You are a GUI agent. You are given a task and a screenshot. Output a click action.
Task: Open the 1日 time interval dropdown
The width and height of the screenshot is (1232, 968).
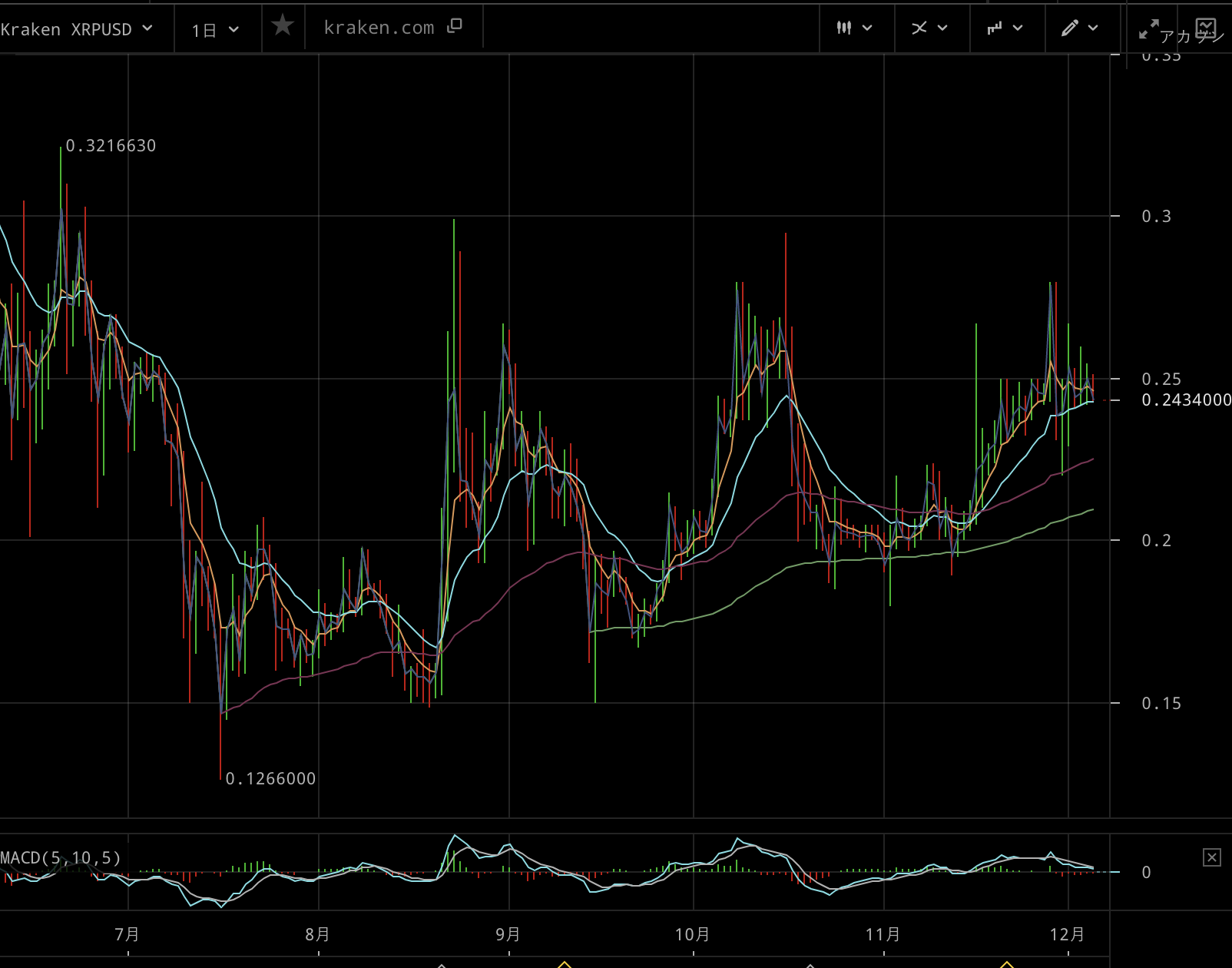pyautogui.click(x=216, y=30)
